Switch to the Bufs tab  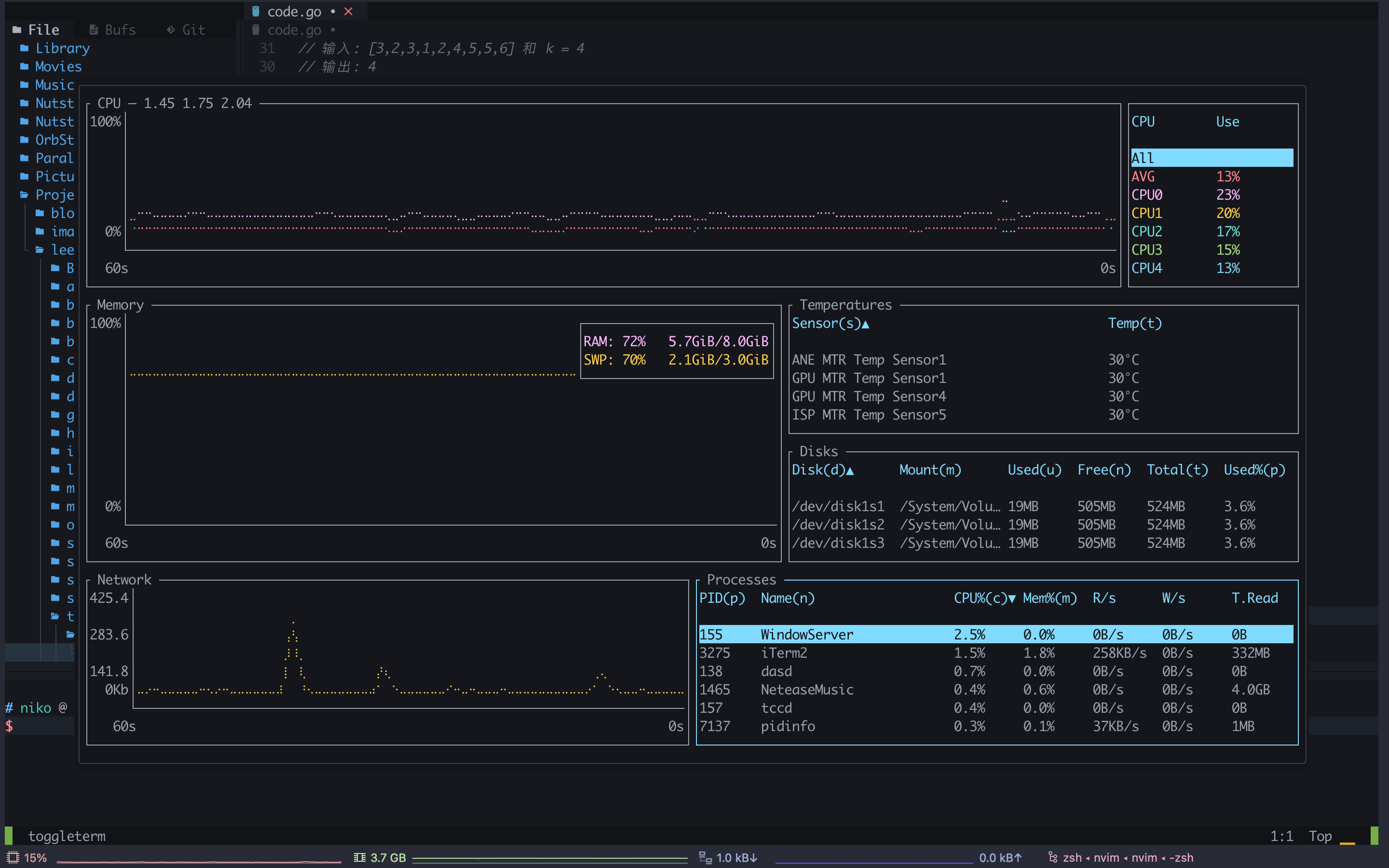coord(113,30)
